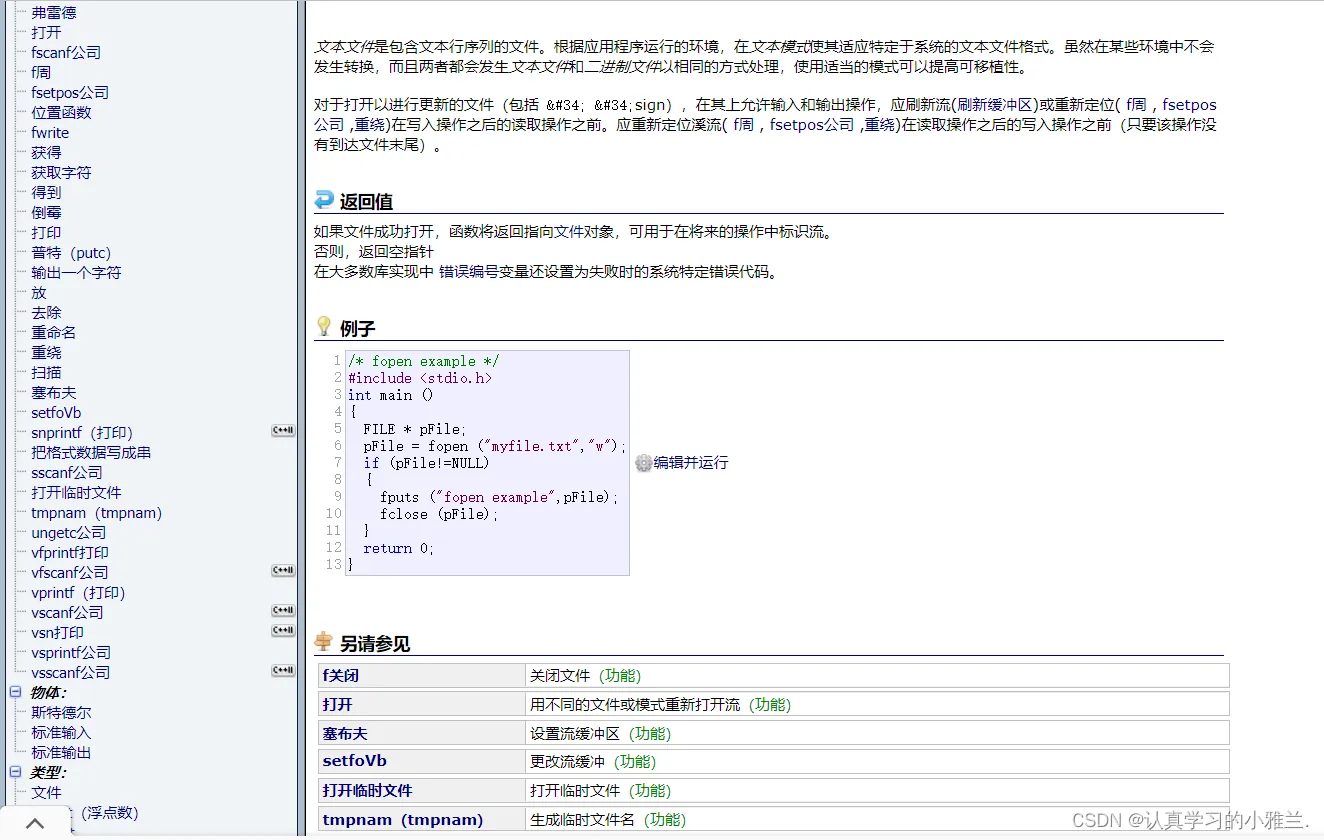Open 打开 link in See also table

[337, 705]
